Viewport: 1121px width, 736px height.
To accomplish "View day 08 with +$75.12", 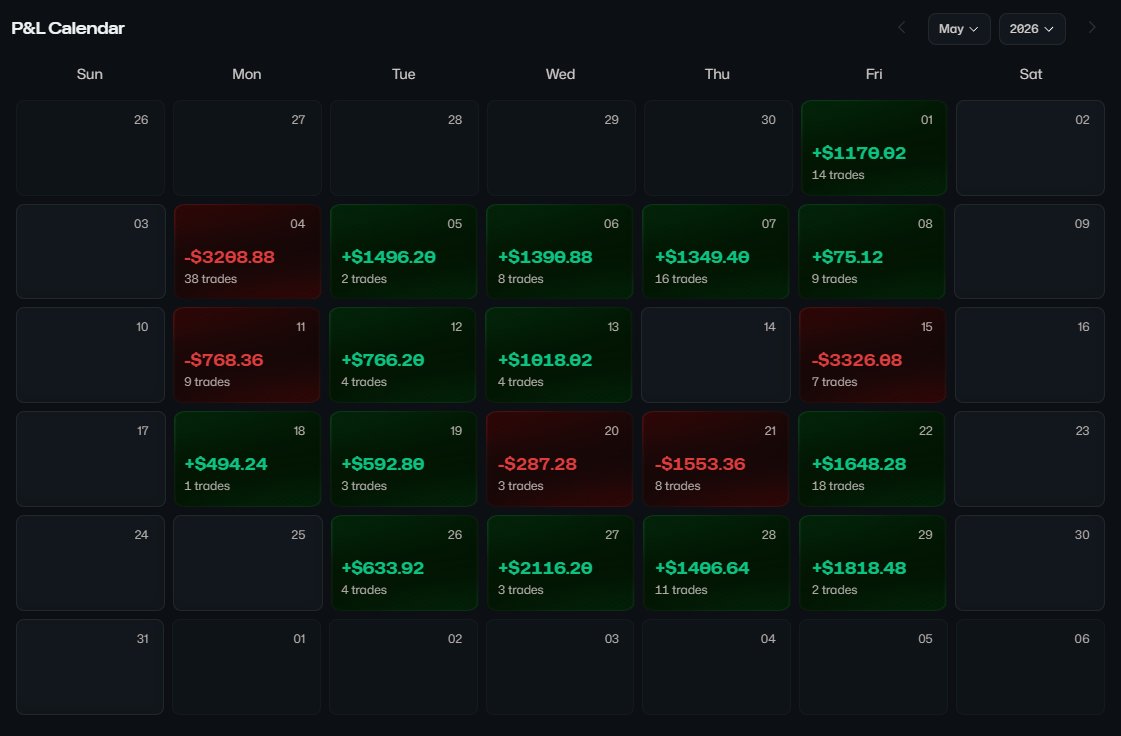I will click(x=872, y=252).
